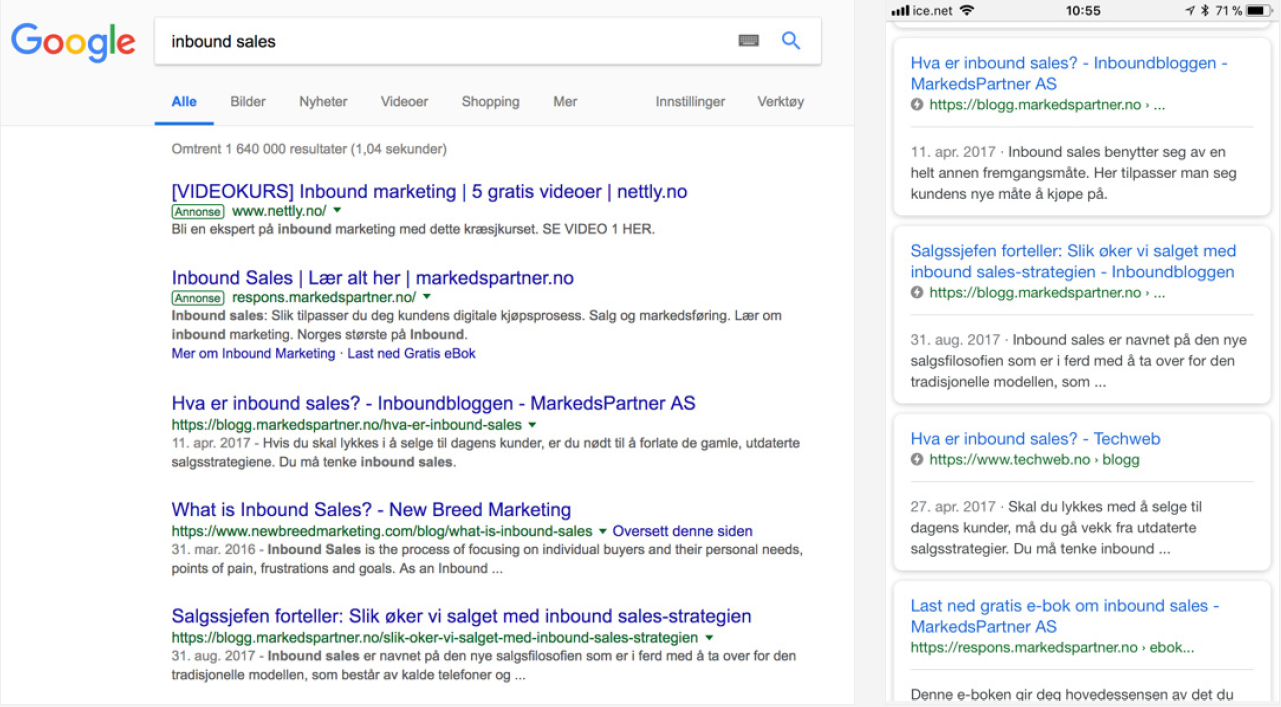
Task: Click the Omtrent 1 640 000 resultater text
Action: [x=309, y=149]
